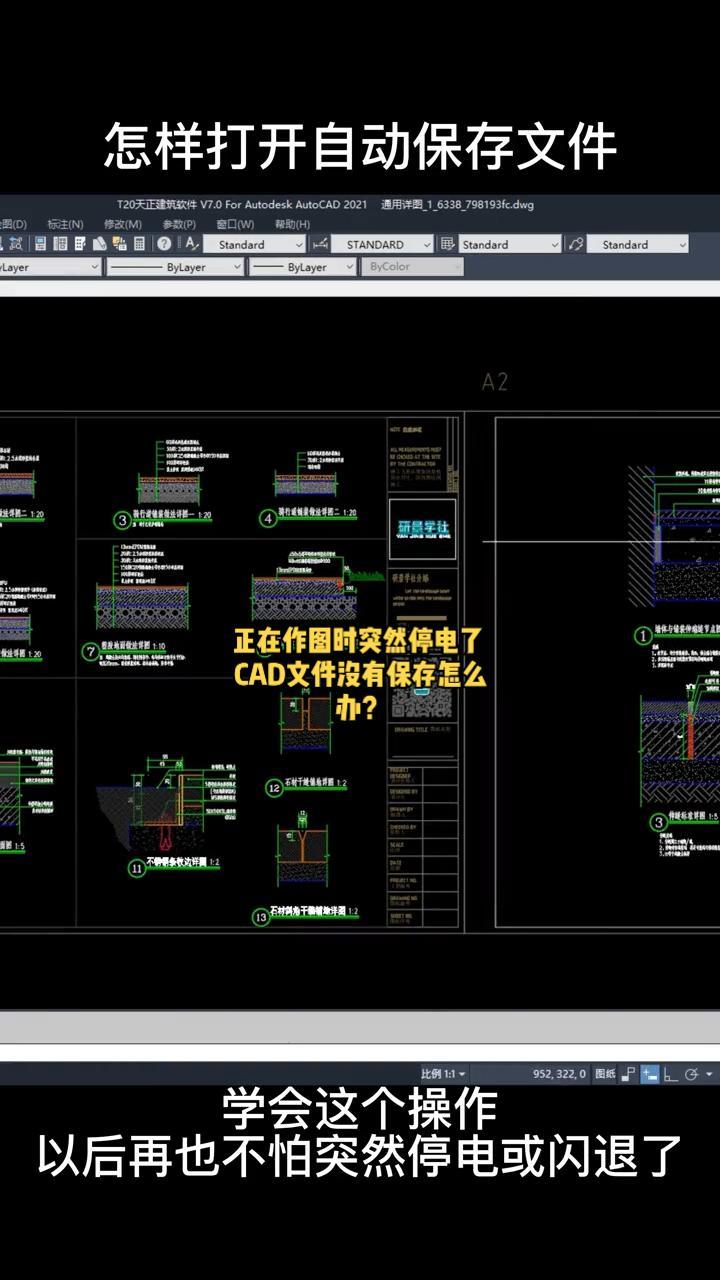Open the calculator icon in toolbar
The width and height of the screenshot is (720, 1280).
click(140, 244)
